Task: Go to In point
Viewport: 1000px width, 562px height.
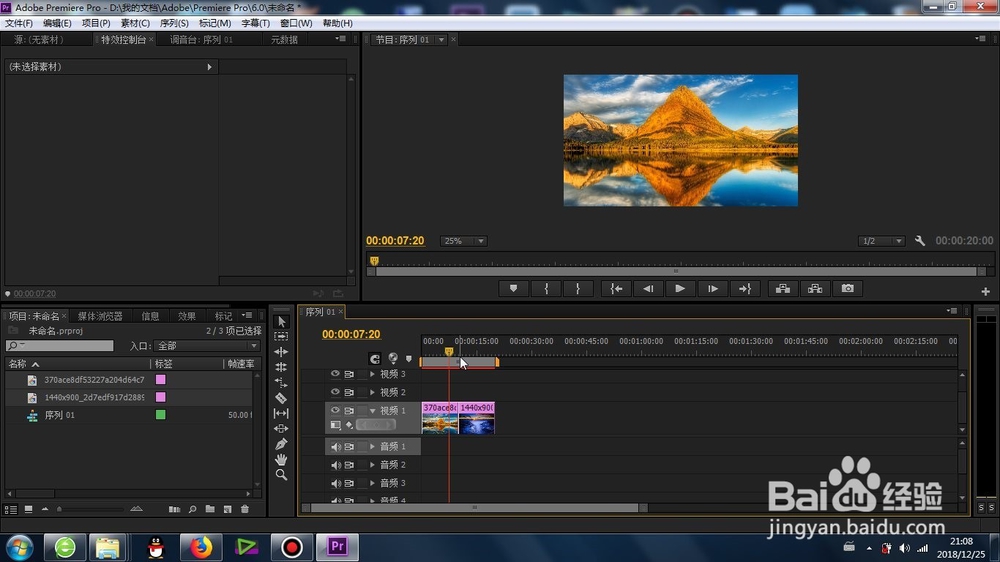Action: (x=616, y=289)
